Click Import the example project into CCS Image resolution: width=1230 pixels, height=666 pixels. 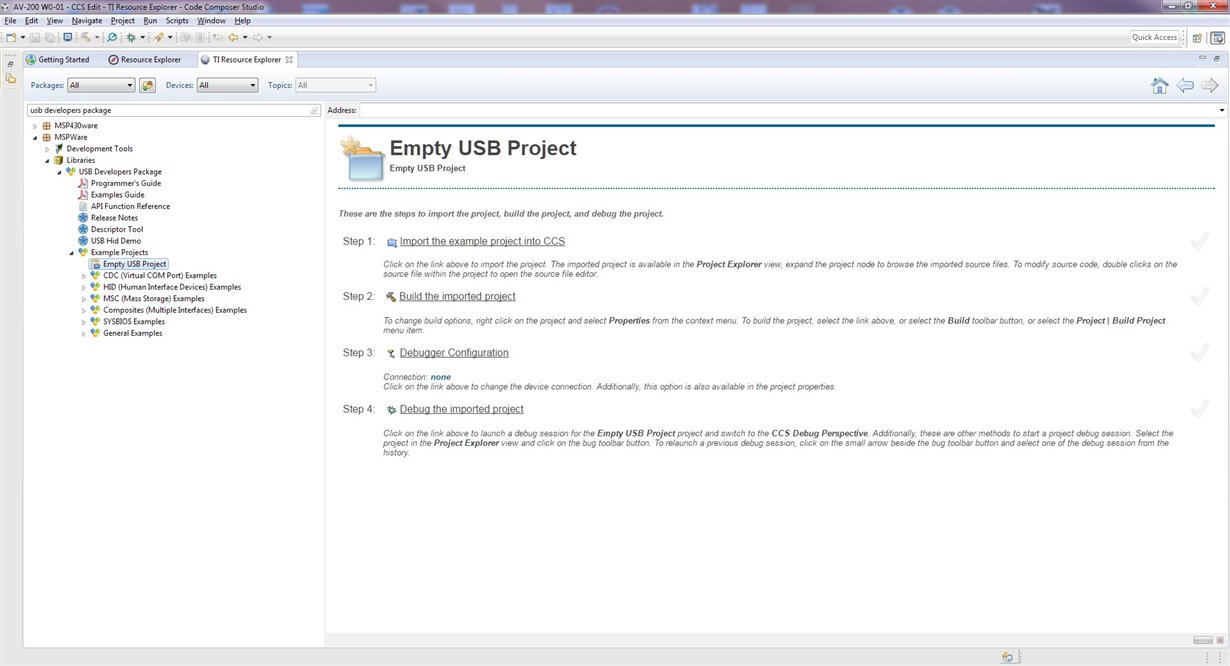pos(482,241)
